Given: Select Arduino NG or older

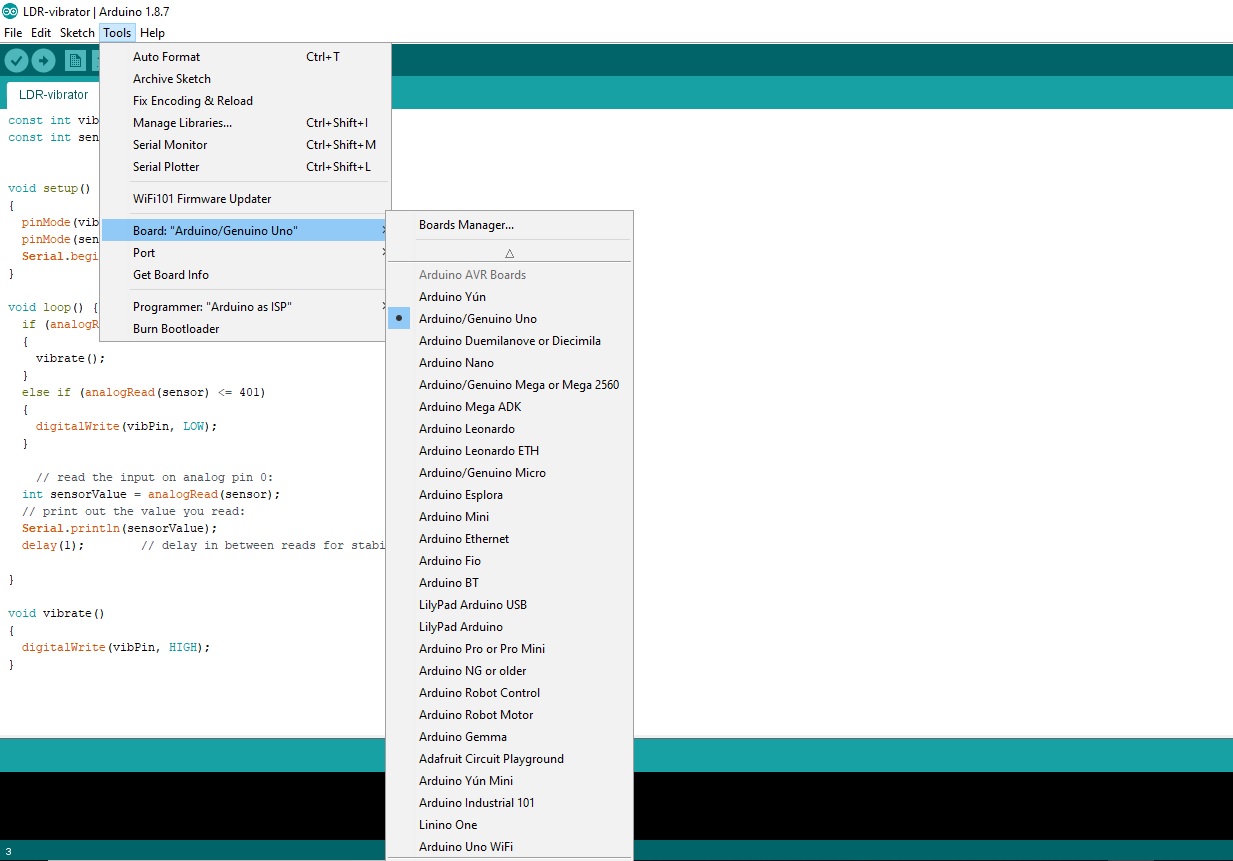Looking at the screenshot, I should coord(509,671).
